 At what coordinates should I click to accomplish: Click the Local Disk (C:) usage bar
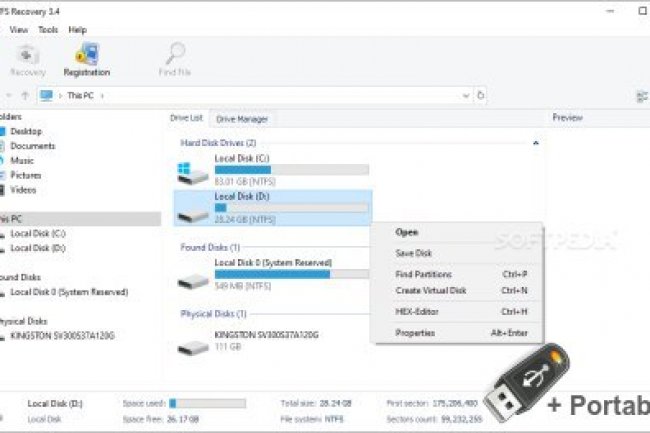click(291, 170)
